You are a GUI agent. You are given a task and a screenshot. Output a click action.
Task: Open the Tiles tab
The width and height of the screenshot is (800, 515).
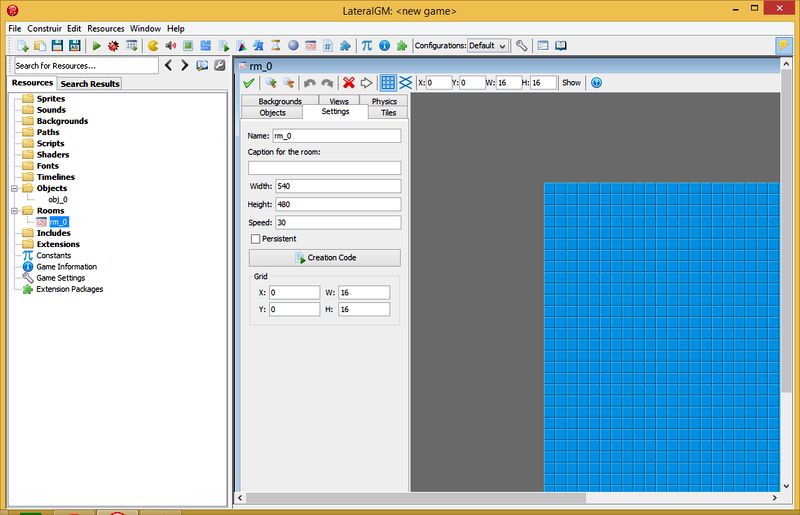[x=388, y=112]
